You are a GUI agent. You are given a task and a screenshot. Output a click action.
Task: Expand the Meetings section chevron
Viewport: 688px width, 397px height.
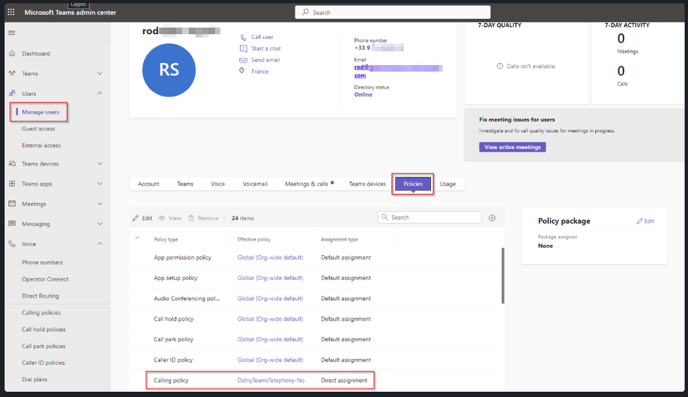100,204
